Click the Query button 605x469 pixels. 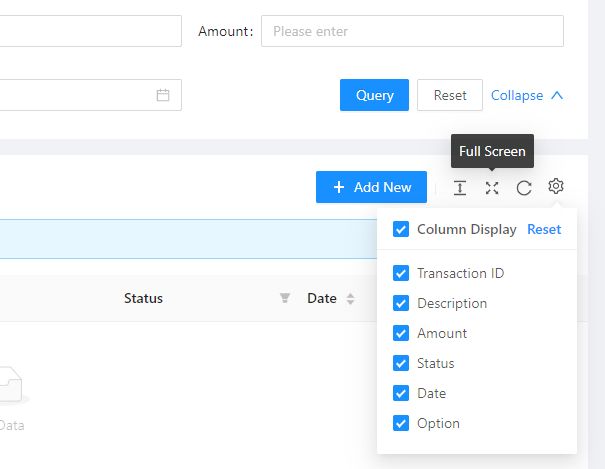[374, 95]
